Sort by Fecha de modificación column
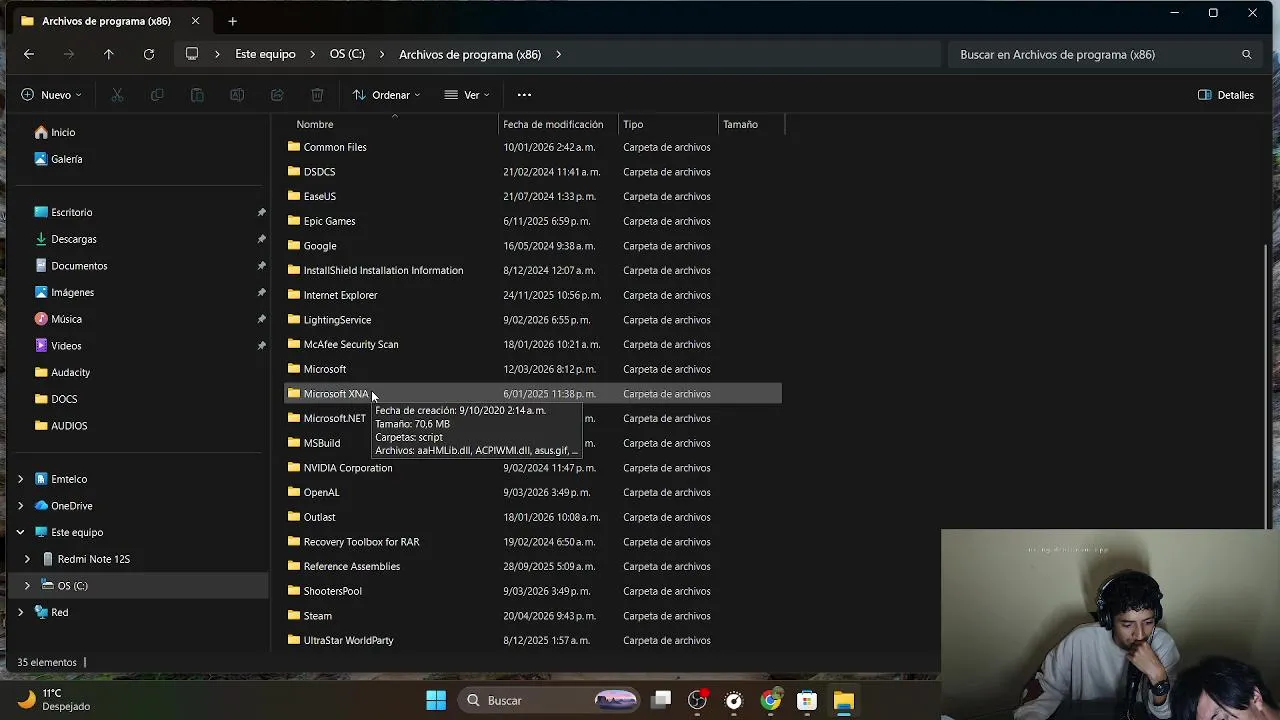This screenshot has width=1280, height=720. tap(553, 124)
